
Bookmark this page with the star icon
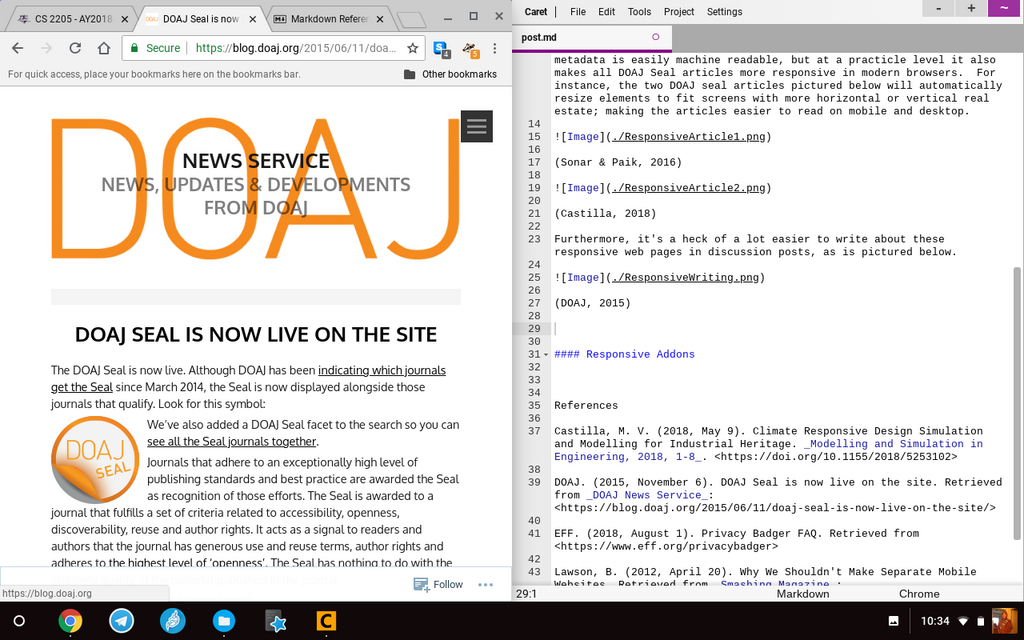coord(413,48)
